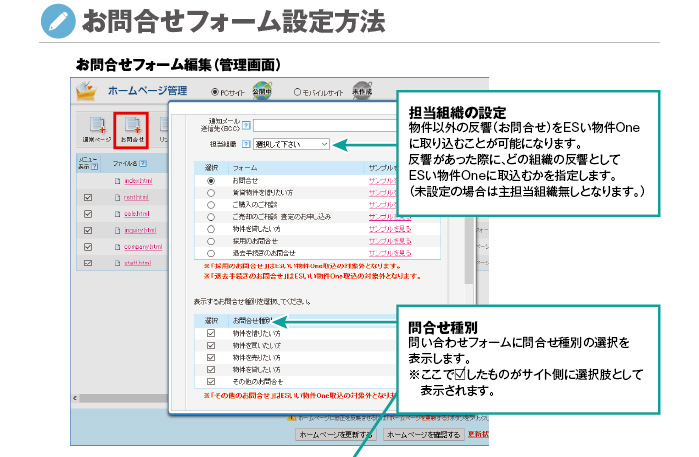The height and width of the screenshot is (457, 699).
Task: Select the お問合せ form radio button
Action: click(211, 181)
